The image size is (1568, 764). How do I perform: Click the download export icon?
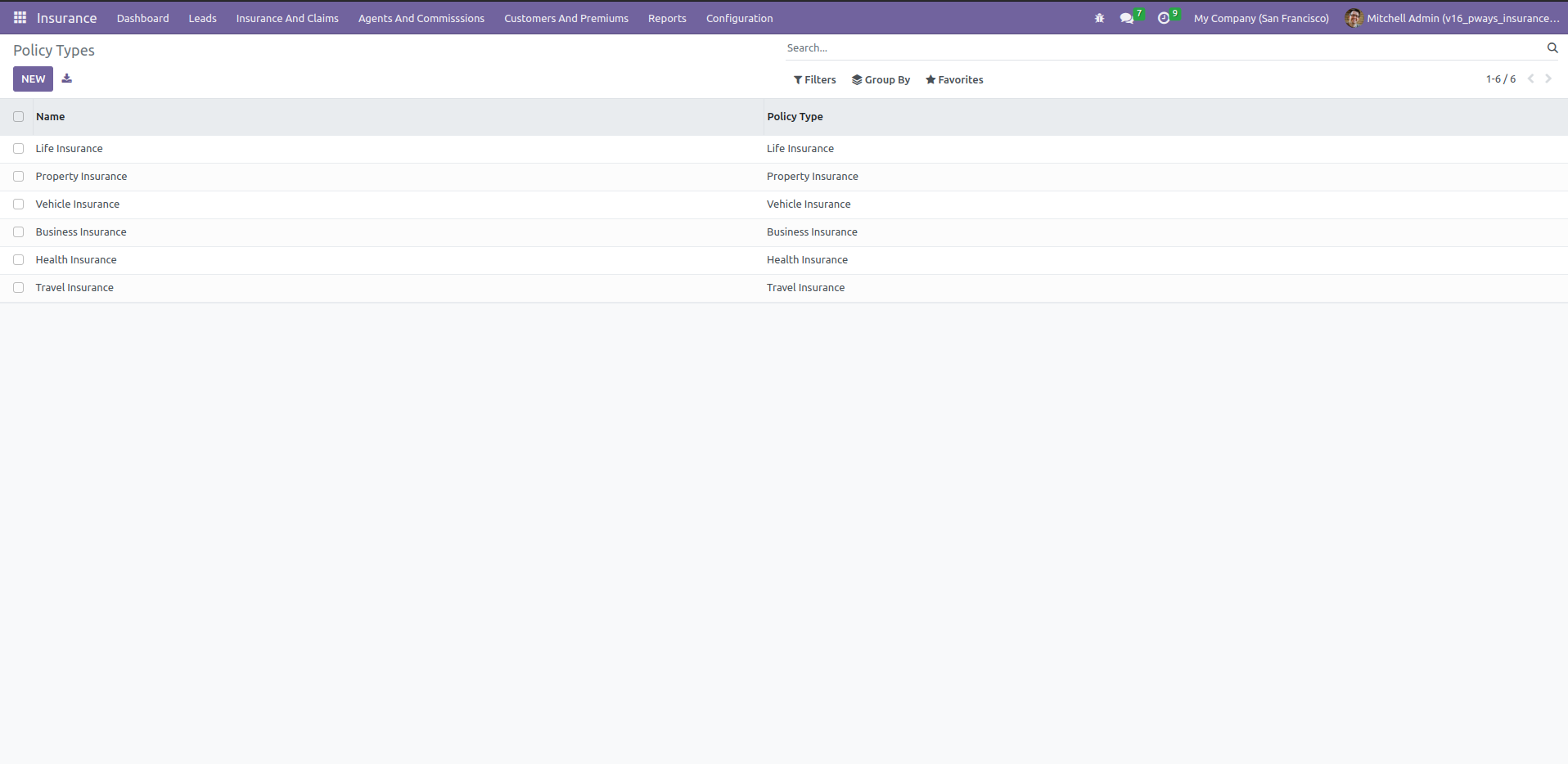tap(67, 79)
